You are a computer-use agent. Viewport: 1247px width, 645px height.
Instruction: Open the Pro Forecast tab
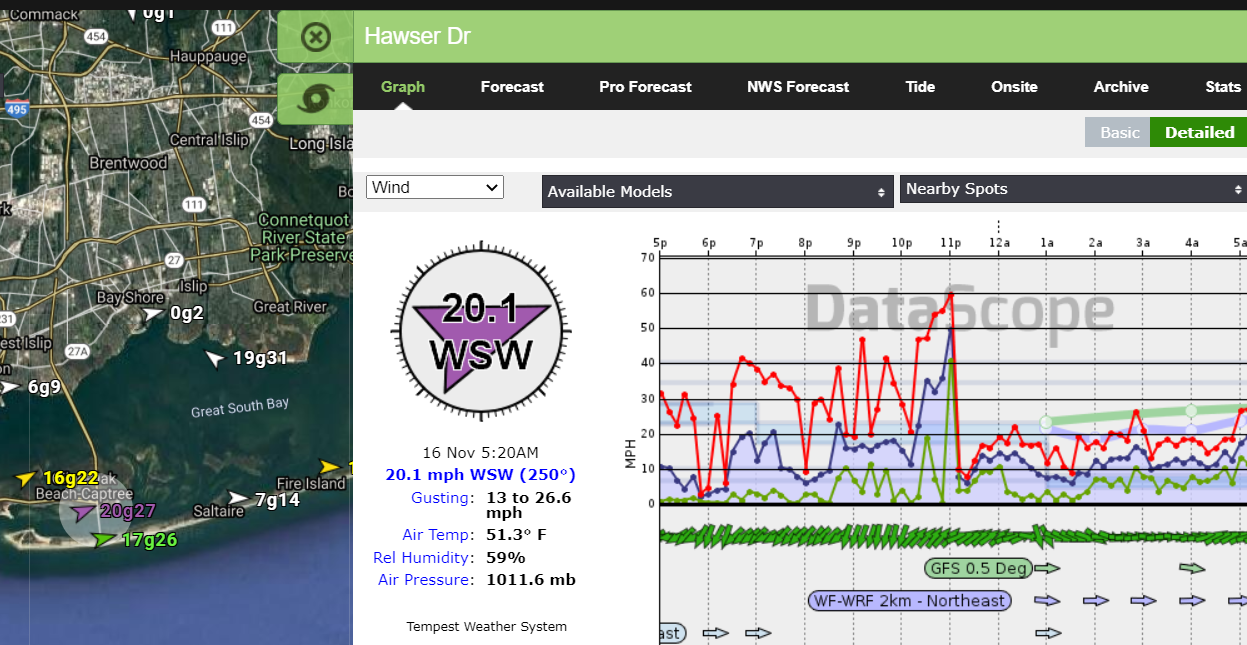point(645,87)
